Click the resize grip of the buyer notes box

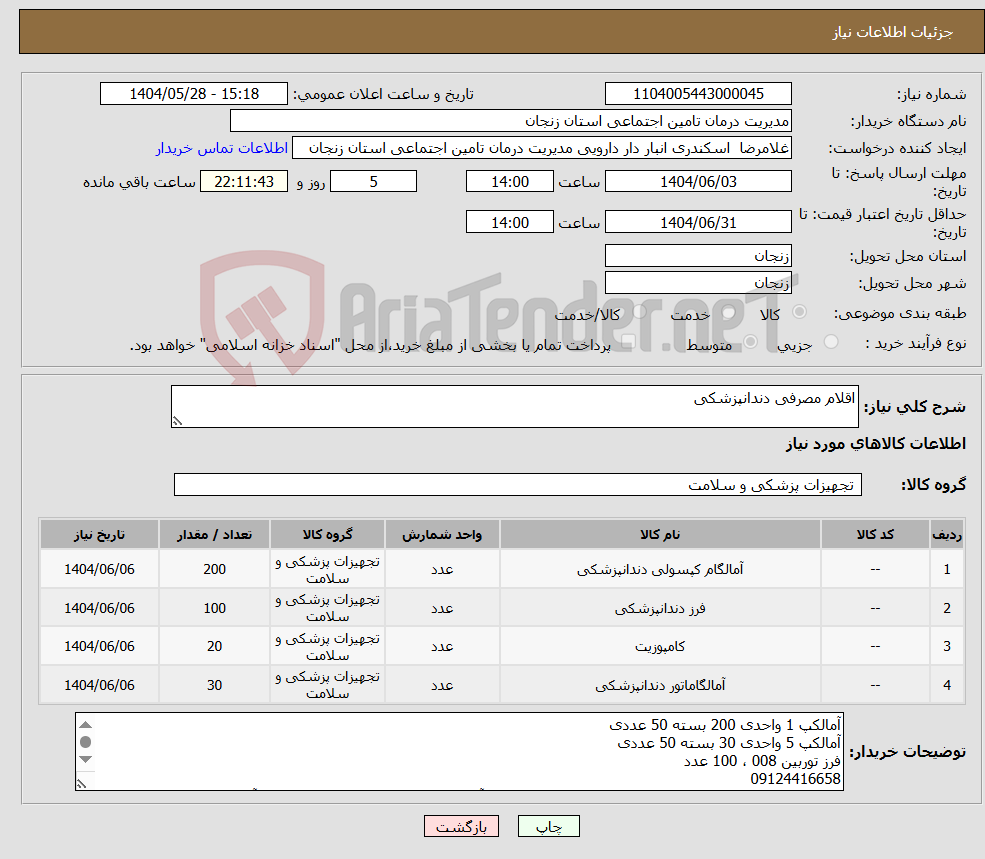[81, 783]
